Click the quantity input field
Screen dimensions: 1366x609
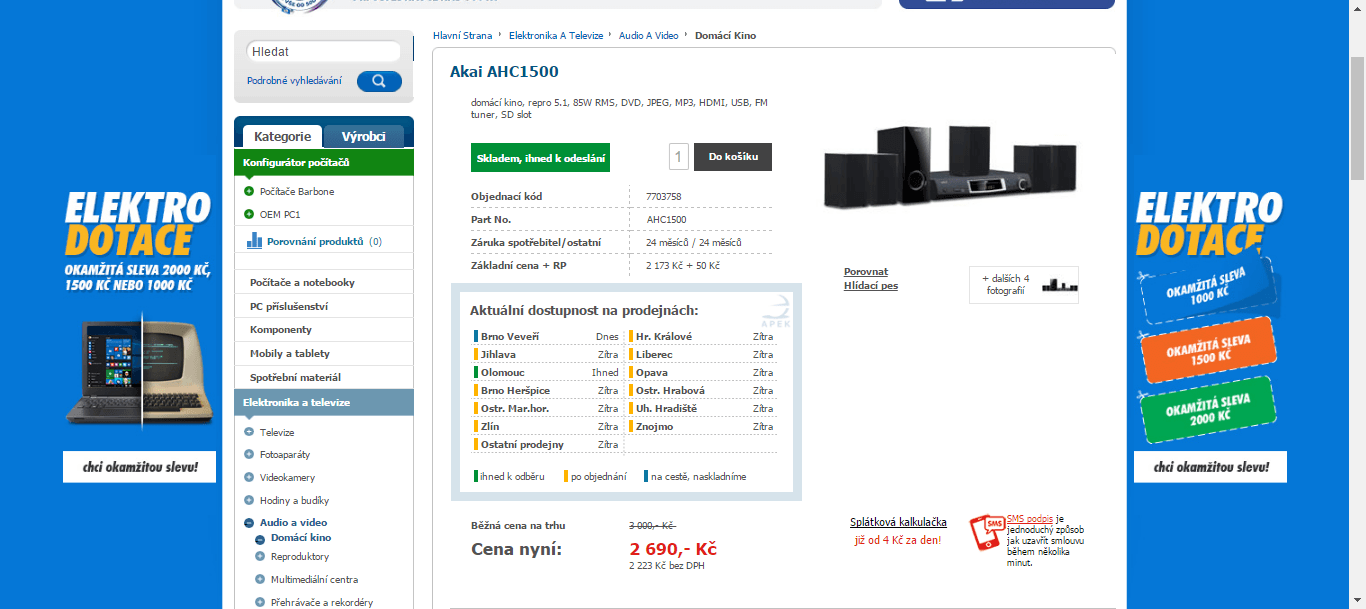pyautogui.click(x=679, y=157)
